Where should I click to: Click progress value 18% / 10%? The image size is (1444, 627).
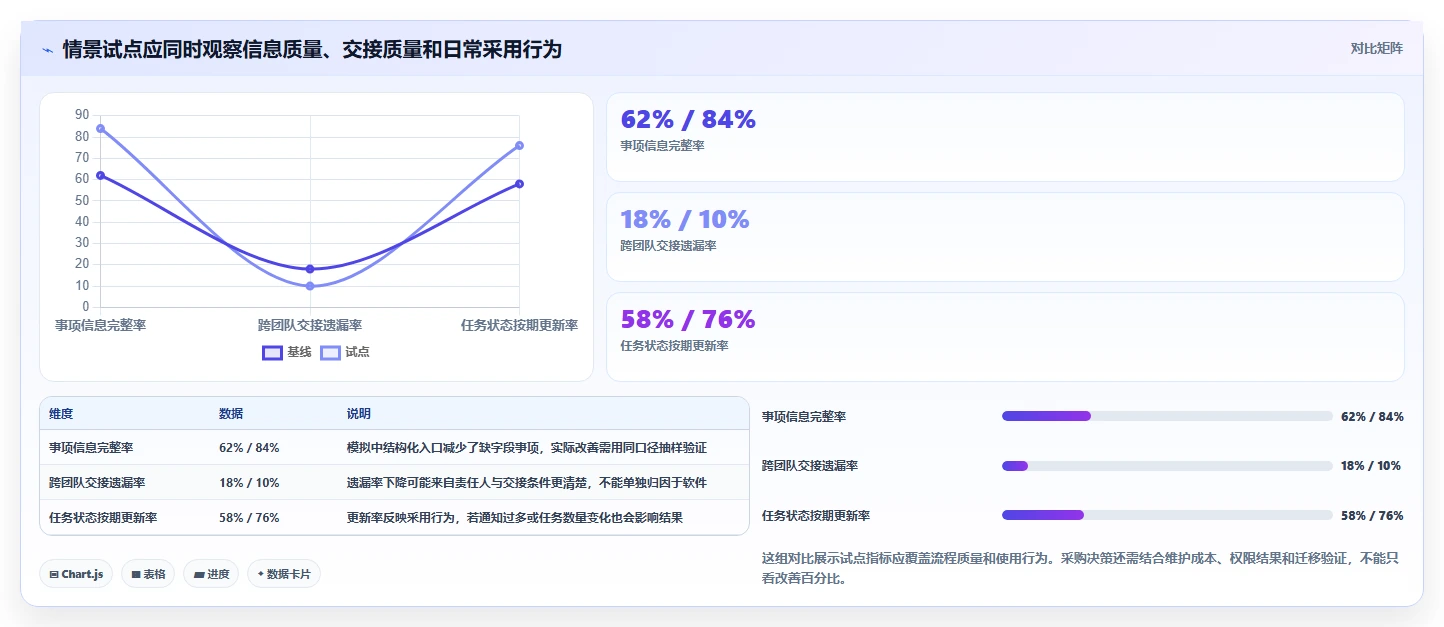1371,466
